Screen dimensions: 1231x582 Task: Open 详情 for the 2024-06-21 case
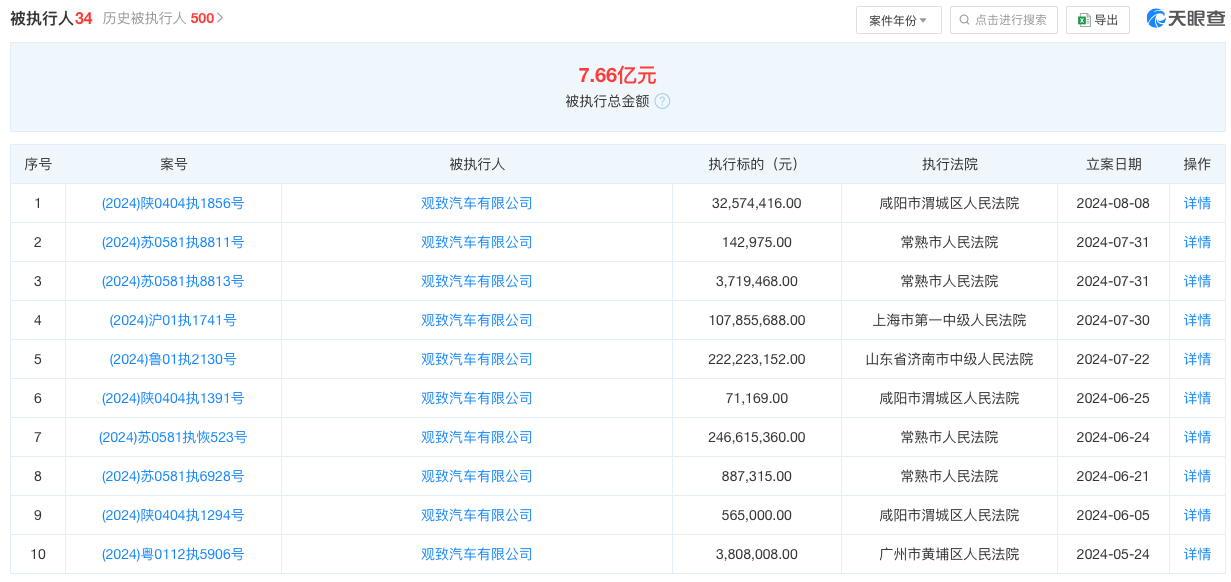point(1197,476)
